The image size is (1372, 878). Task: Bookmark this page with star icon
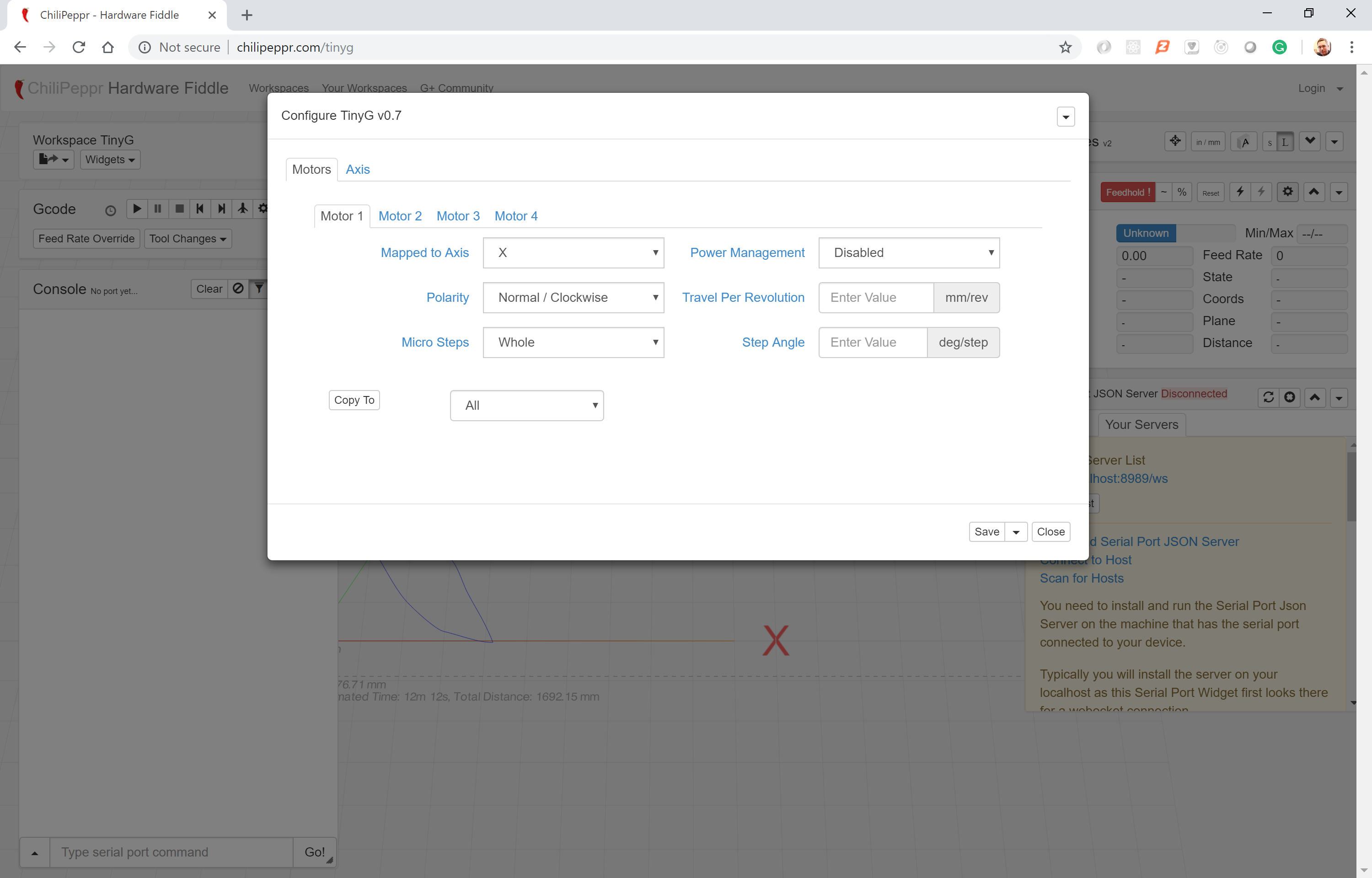click(1065, 47)
